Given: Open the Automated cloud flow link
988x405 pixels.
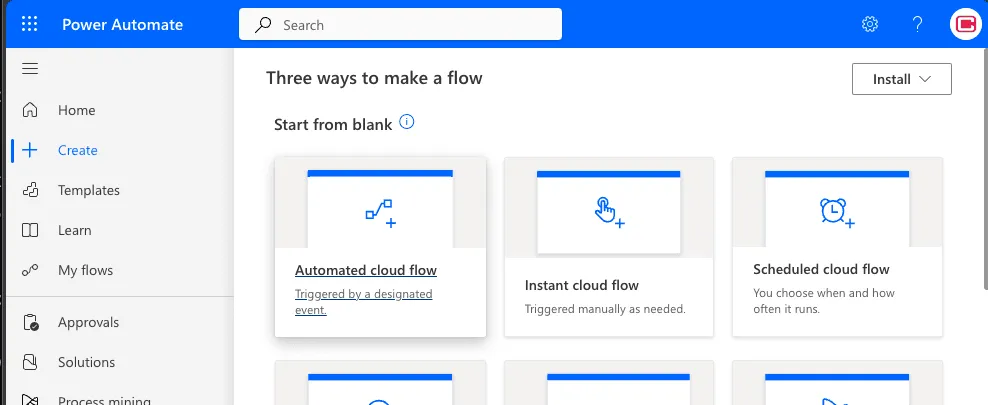Looking at the screenshot, I should 365,270.
